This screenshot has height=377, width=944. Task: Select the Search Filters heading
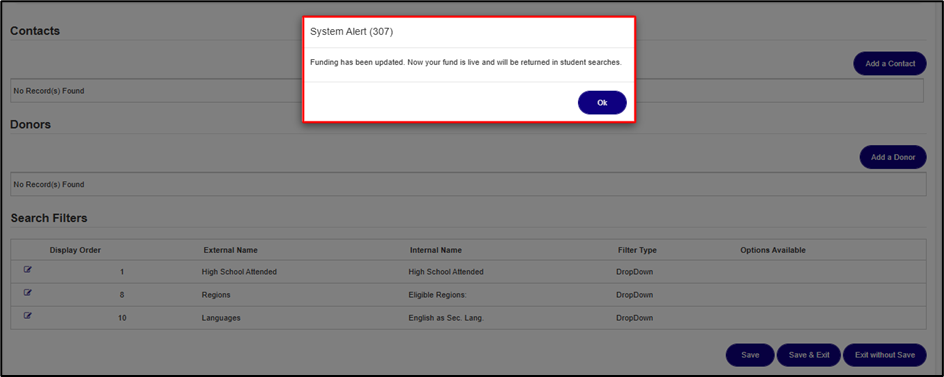tap(49, 218)
